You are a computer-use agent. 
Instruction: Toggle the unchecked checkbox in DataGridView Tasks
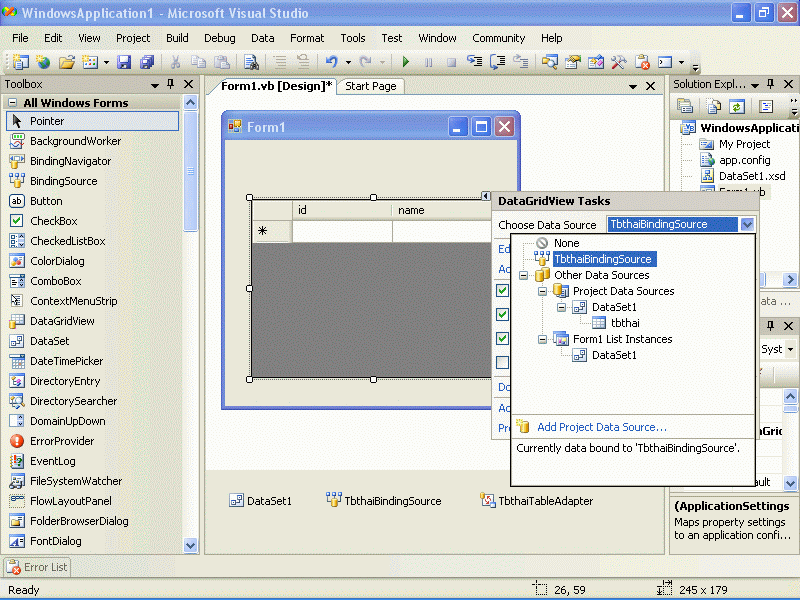pyautogui.click(x=503, y=362)
